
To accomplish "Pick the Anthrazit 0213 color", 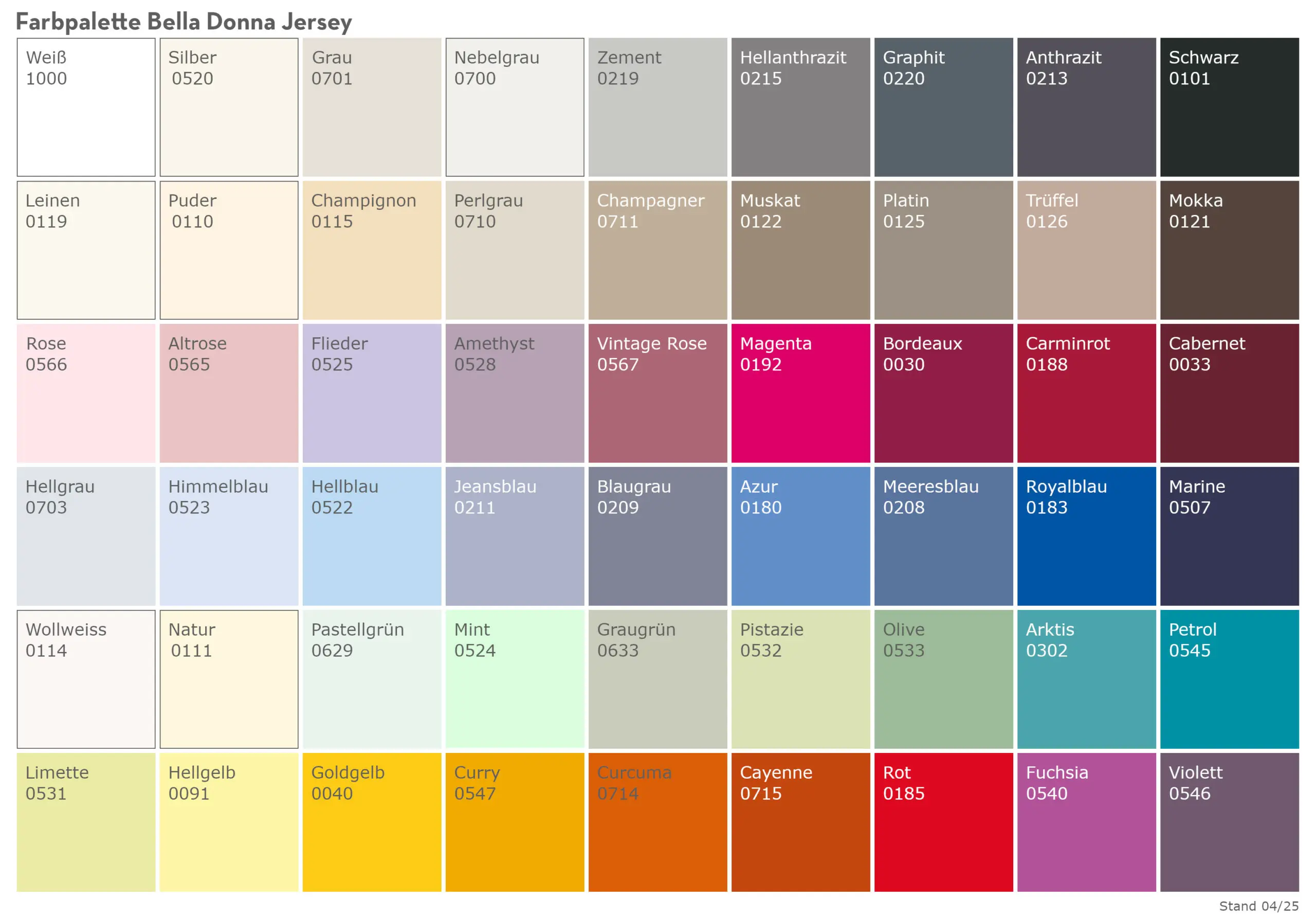I will click(1086, 106).
